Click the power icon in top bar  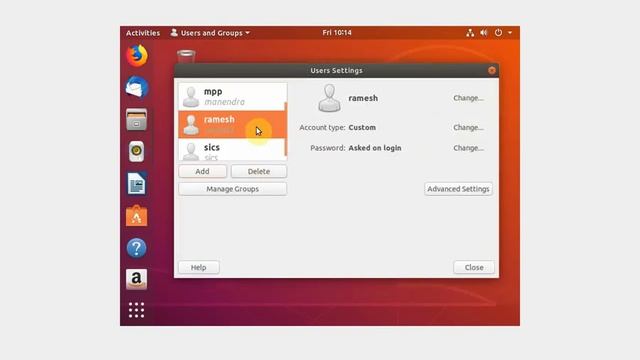pyautogui.click(x=498, y=33)
